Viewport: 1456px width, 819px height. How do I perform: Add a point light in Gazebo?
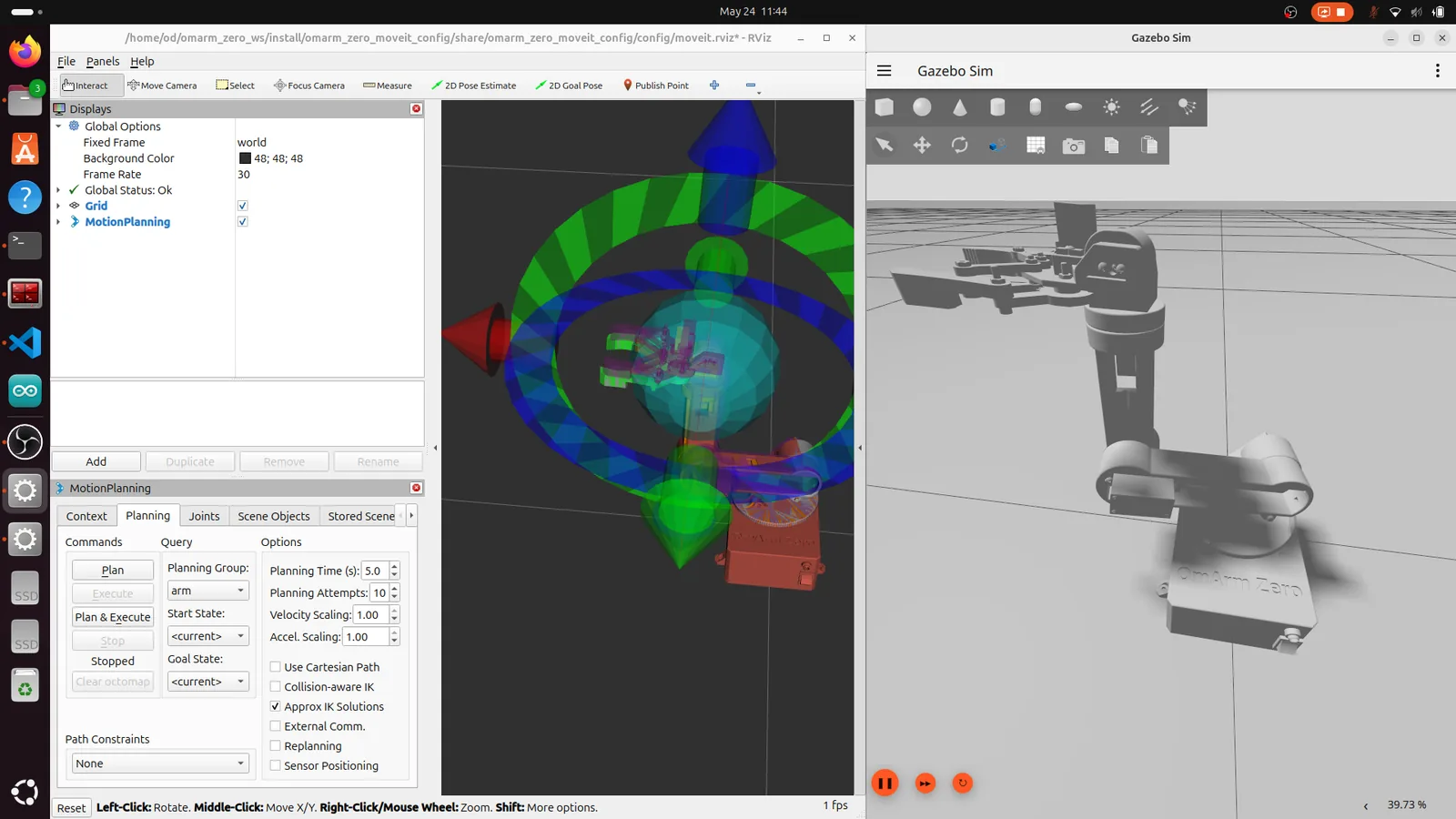coord(1111,107)
